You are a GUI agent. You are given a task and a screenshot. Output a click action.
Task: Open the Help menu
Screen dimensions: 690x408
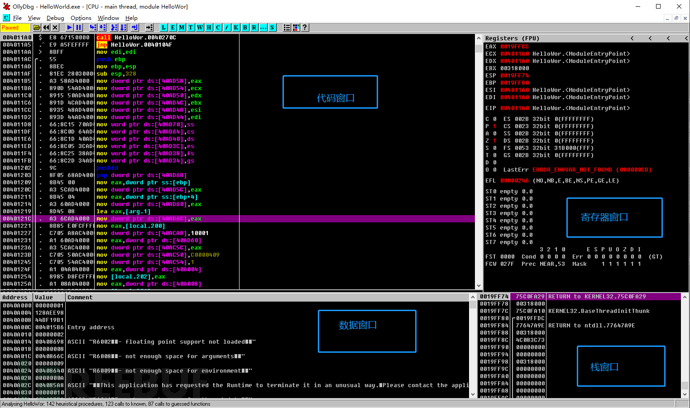click(x=131, y=18)
